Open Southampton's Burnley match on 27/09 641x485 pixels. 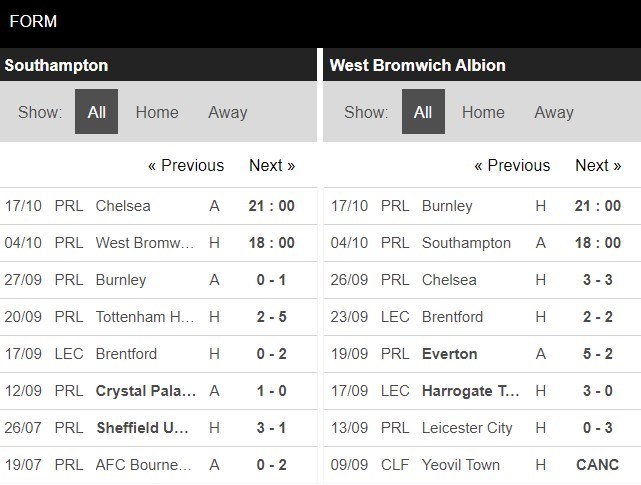121,280
